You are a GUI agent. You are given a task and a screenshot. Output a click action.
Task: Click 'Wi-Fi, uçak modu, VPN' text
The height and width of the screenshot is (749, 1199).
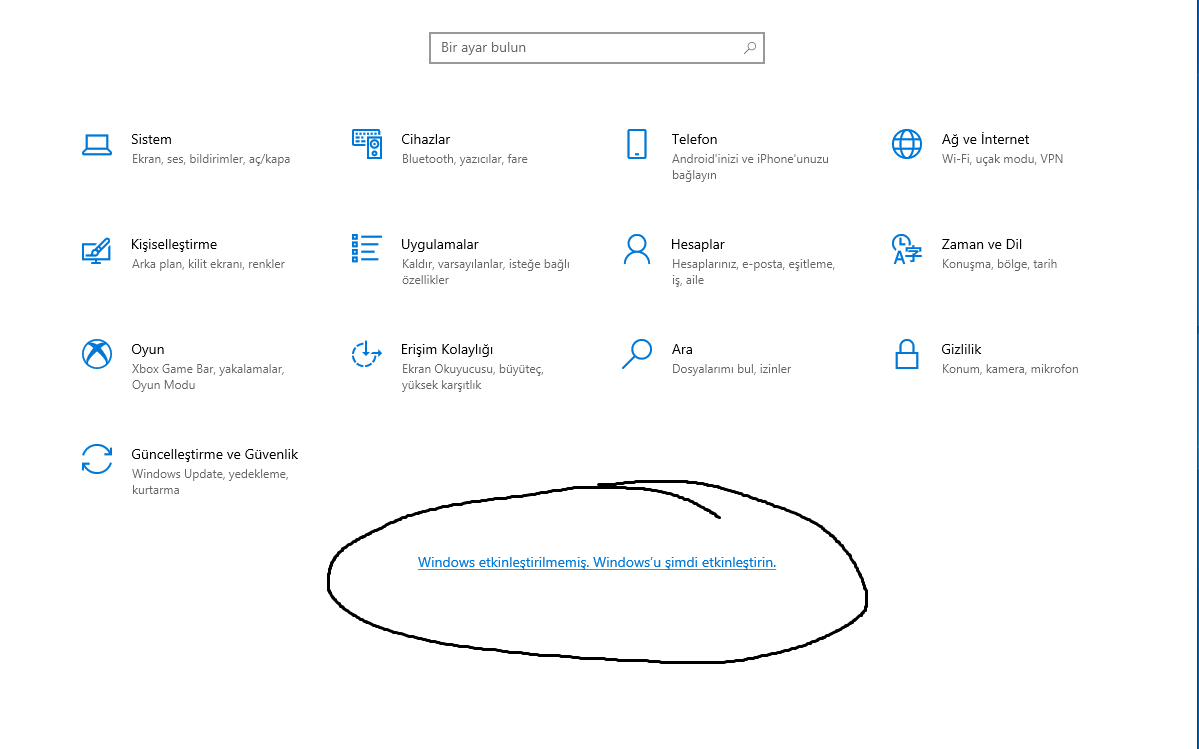(x=1002, y=159)
